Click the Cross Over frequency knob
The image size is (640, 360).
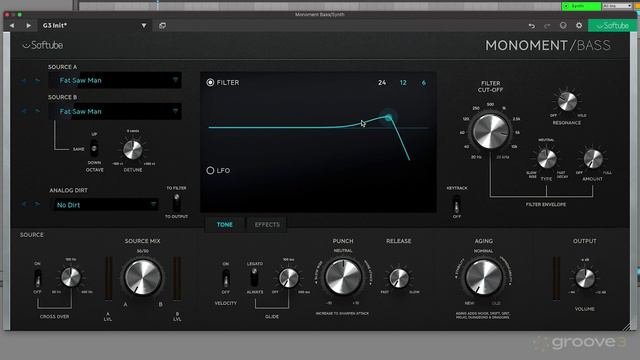click(x=71, y=278)
